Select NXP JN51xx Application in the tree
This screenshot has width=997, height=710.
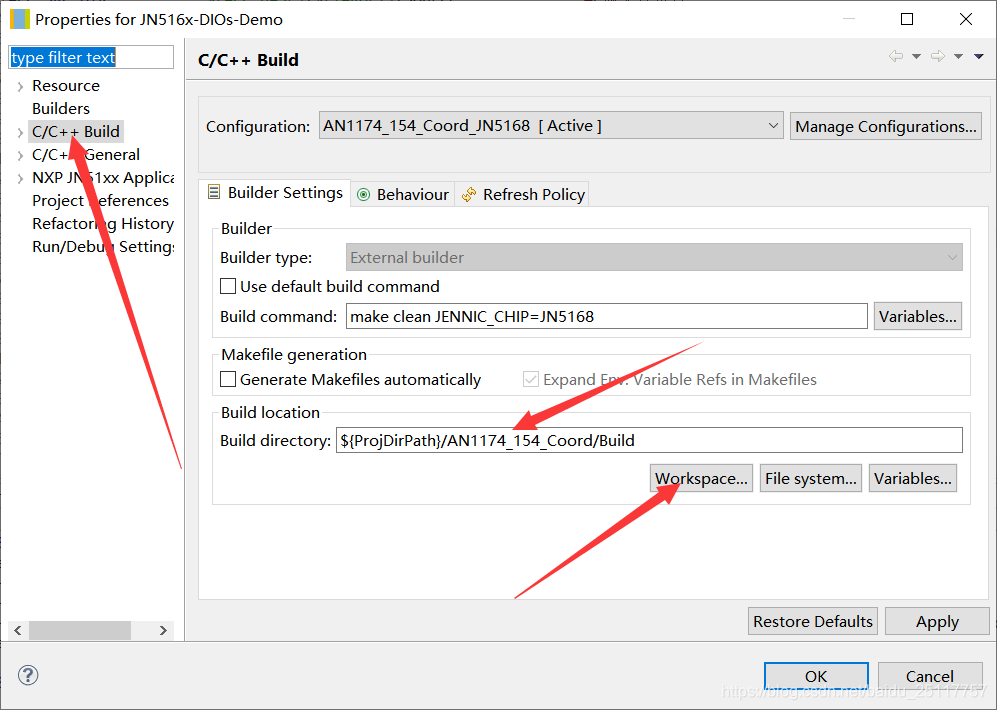tap(102, 177)
